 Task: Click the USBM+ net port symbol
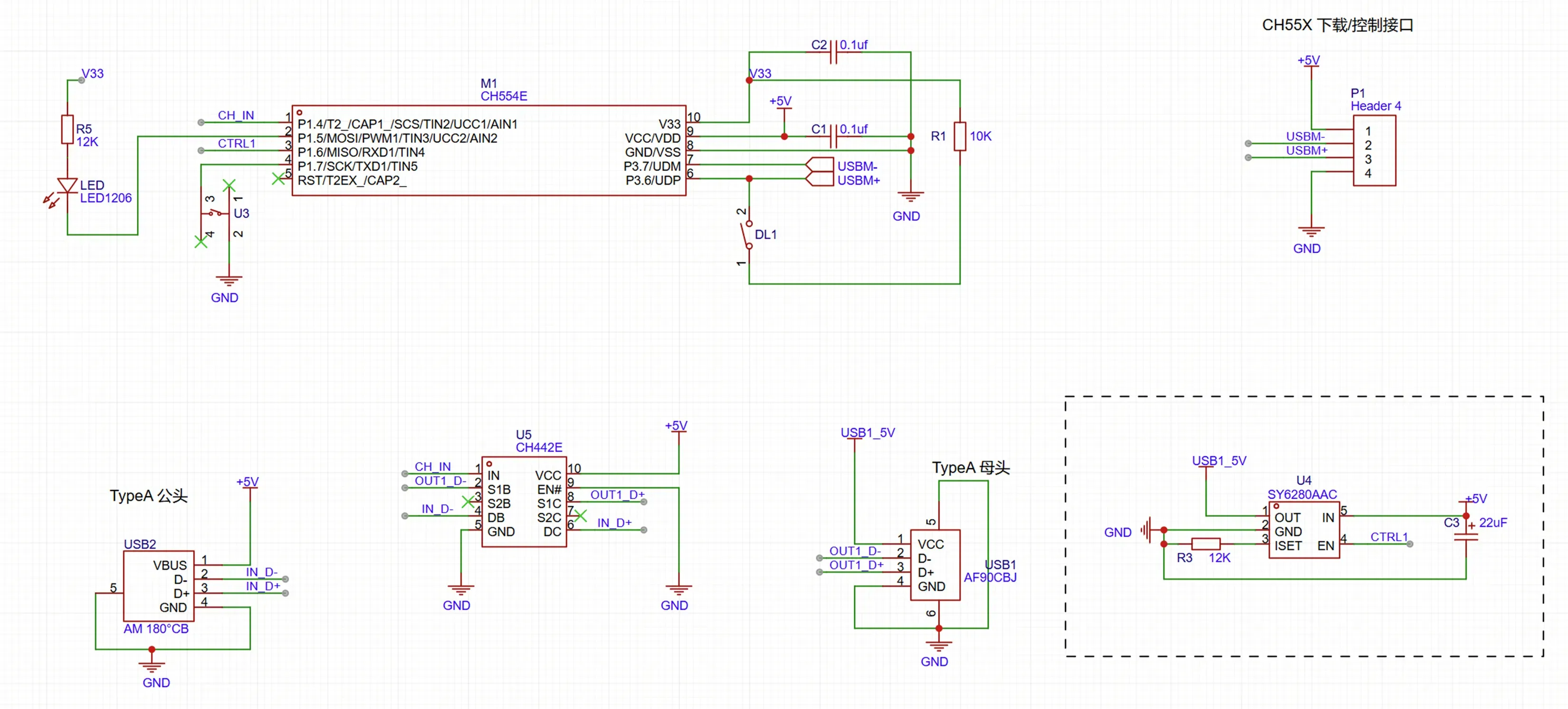[x=819, y=179]
